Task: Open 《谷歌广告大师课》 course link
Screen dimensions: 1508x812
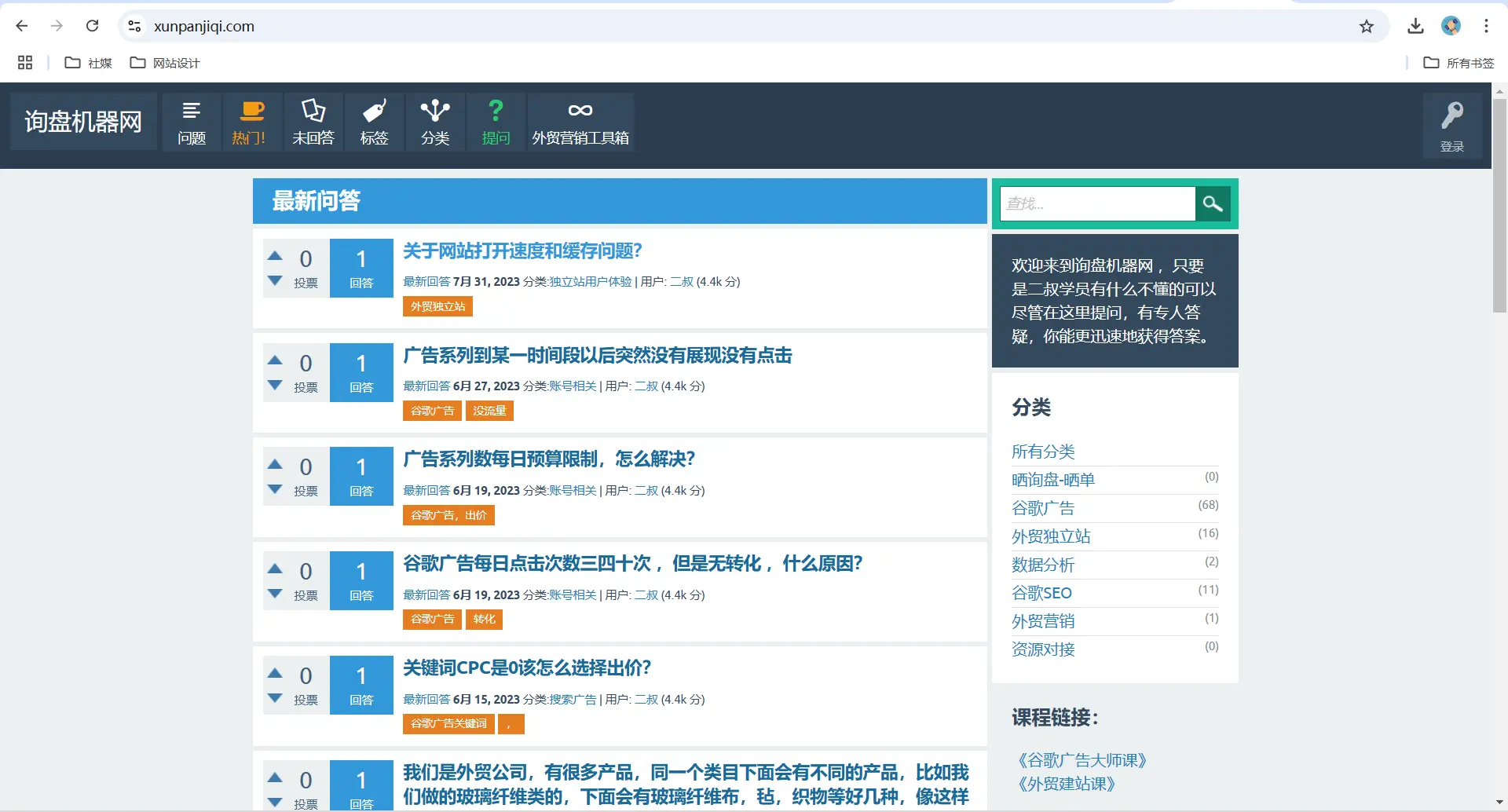Action: [x=1082, y=760]
